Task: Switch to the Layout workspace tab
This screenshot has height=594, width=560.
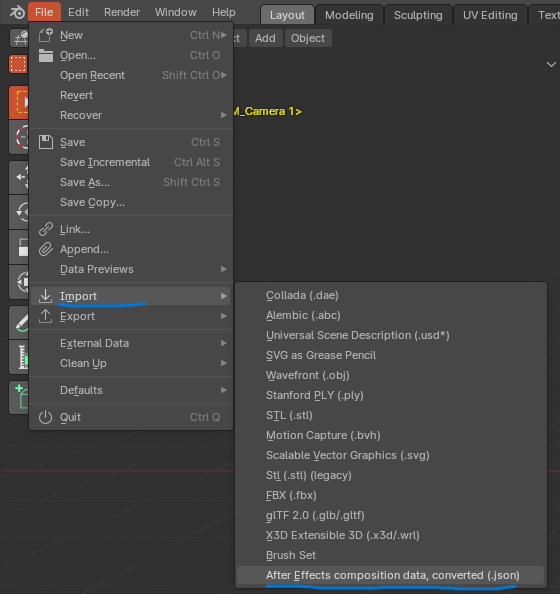Action: 287,15
